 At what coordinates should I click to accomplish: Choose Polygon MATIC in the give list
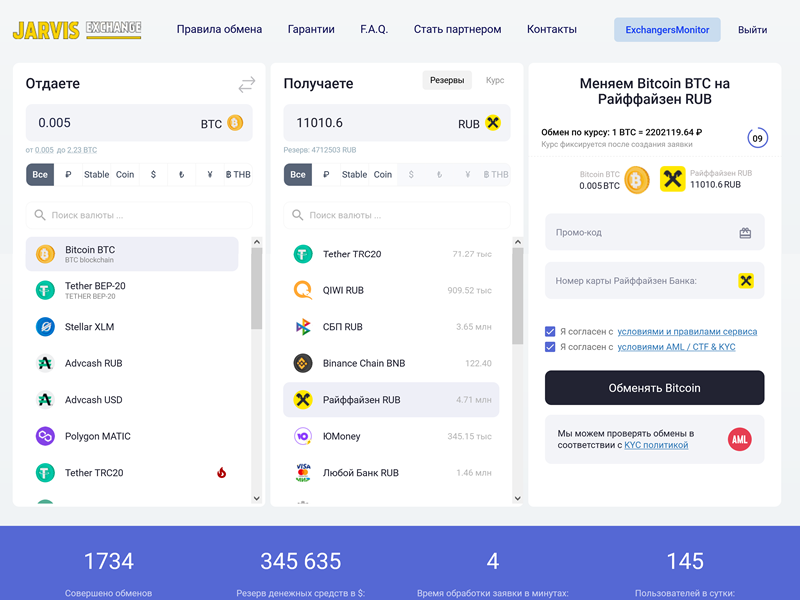click(x=132, y=436)
